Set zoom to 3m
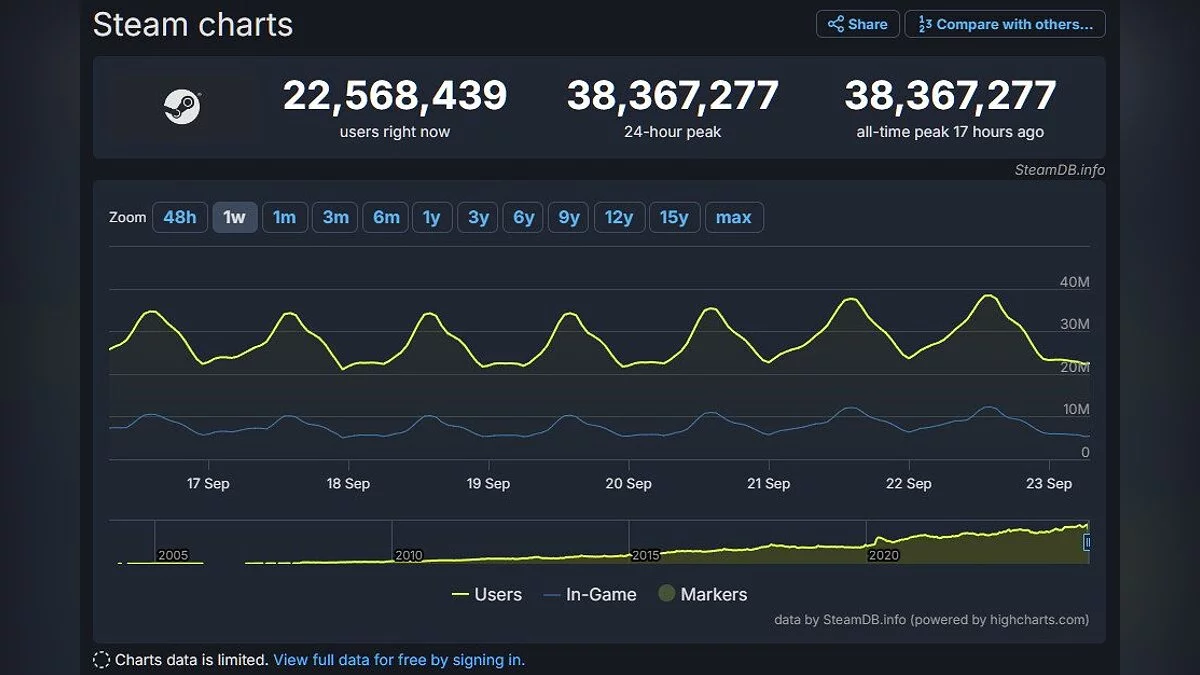This screenshot has width=1200, height=675. (335, 217)
